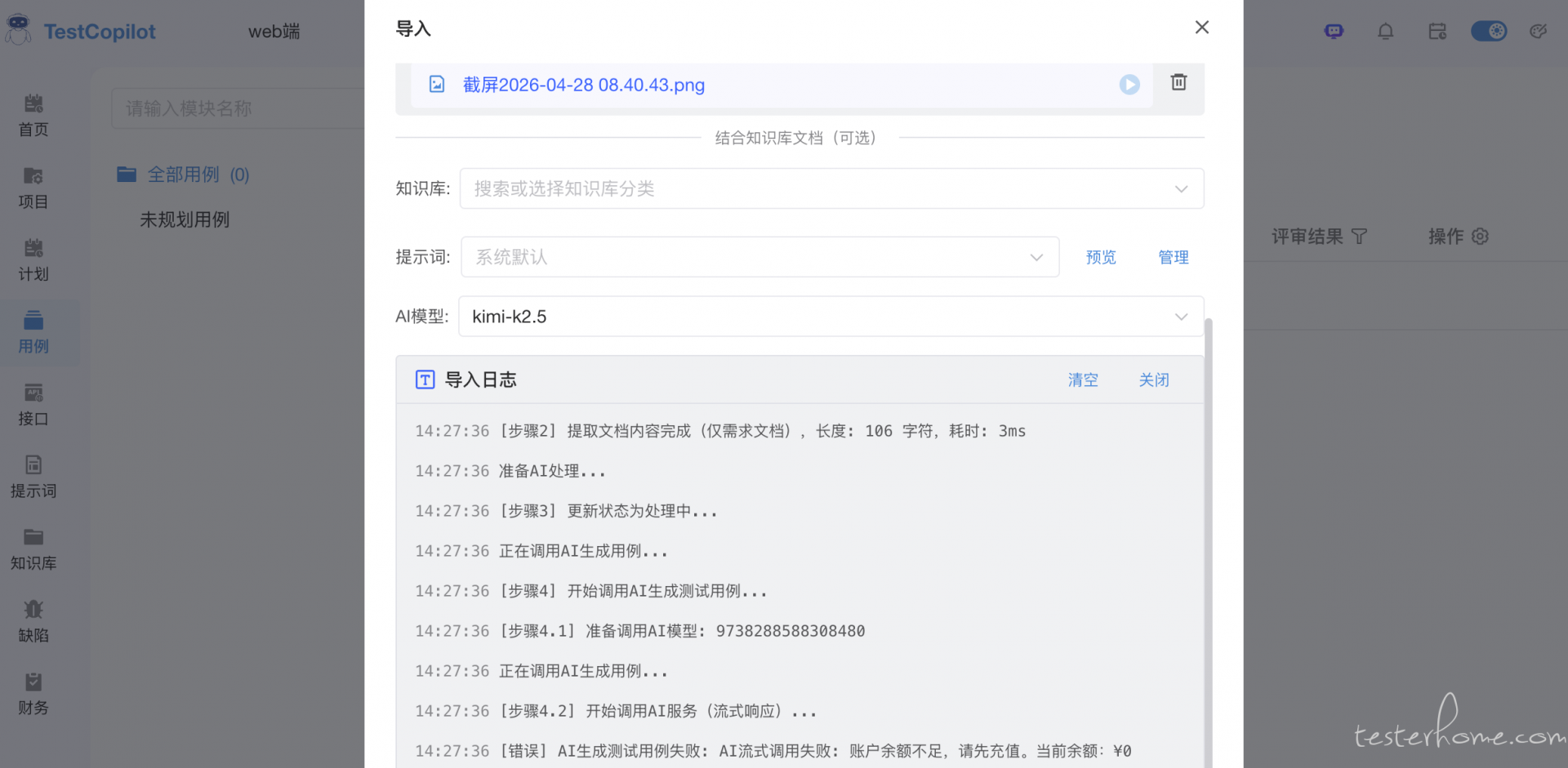Go to 首页 in the sidebar
Screen dimensions: 1568x768
[33, 116]
